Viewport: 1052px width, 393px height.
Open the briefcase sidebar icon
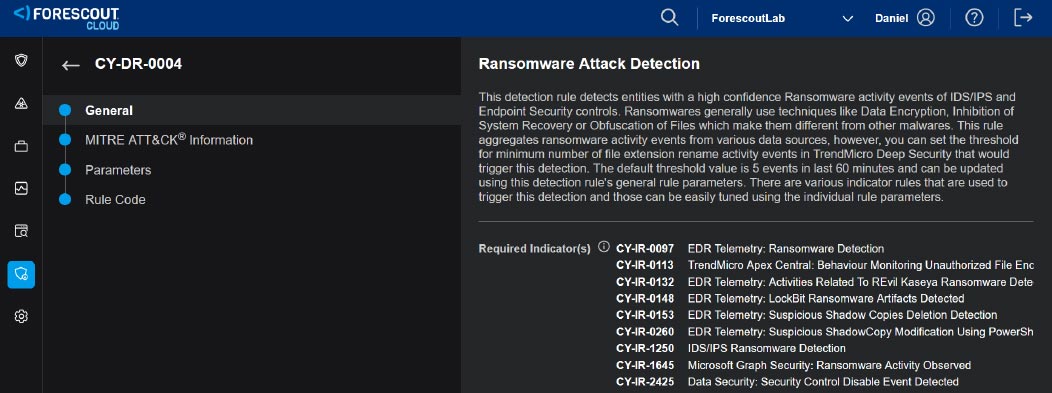21,146
